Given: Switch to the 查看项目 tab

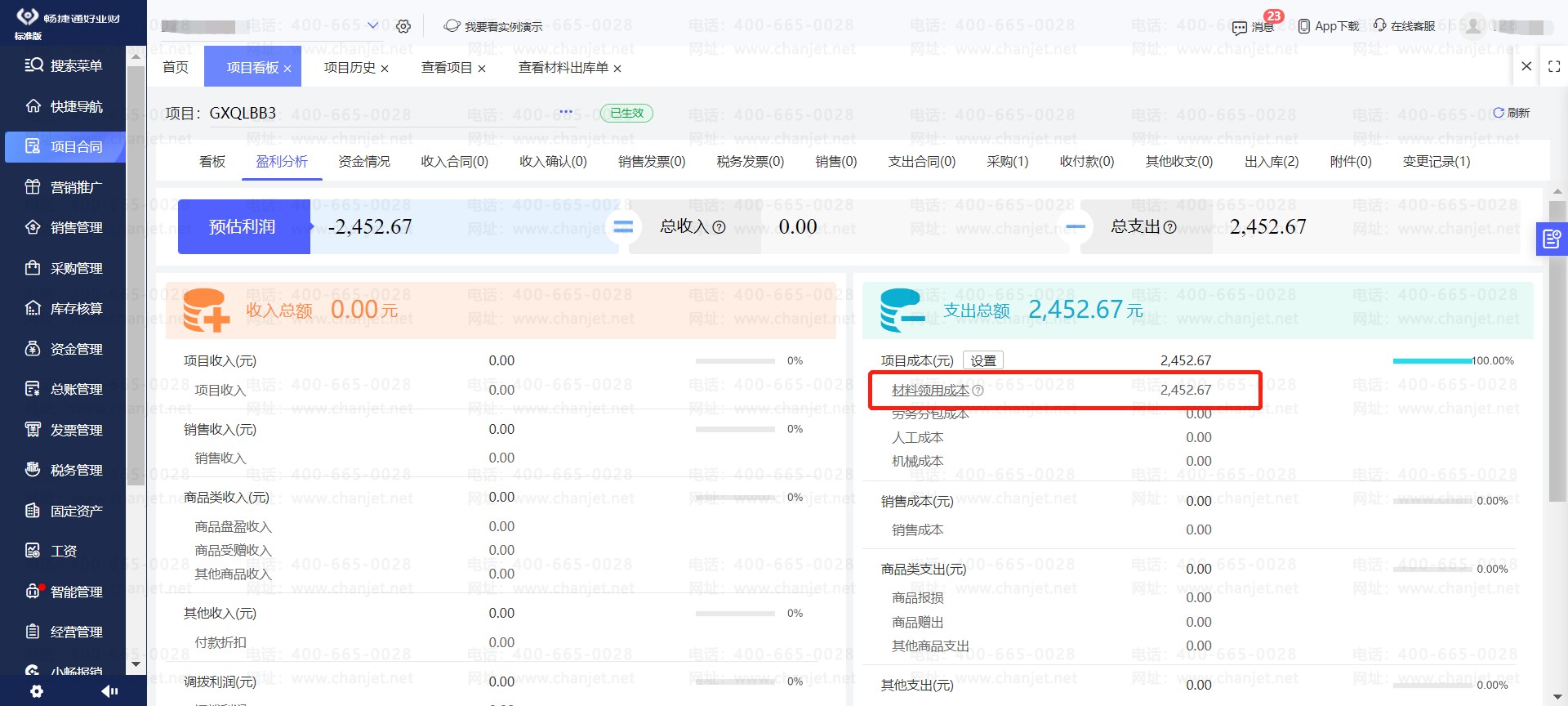Looking at the screenshot, I should [x=447, y=68].
